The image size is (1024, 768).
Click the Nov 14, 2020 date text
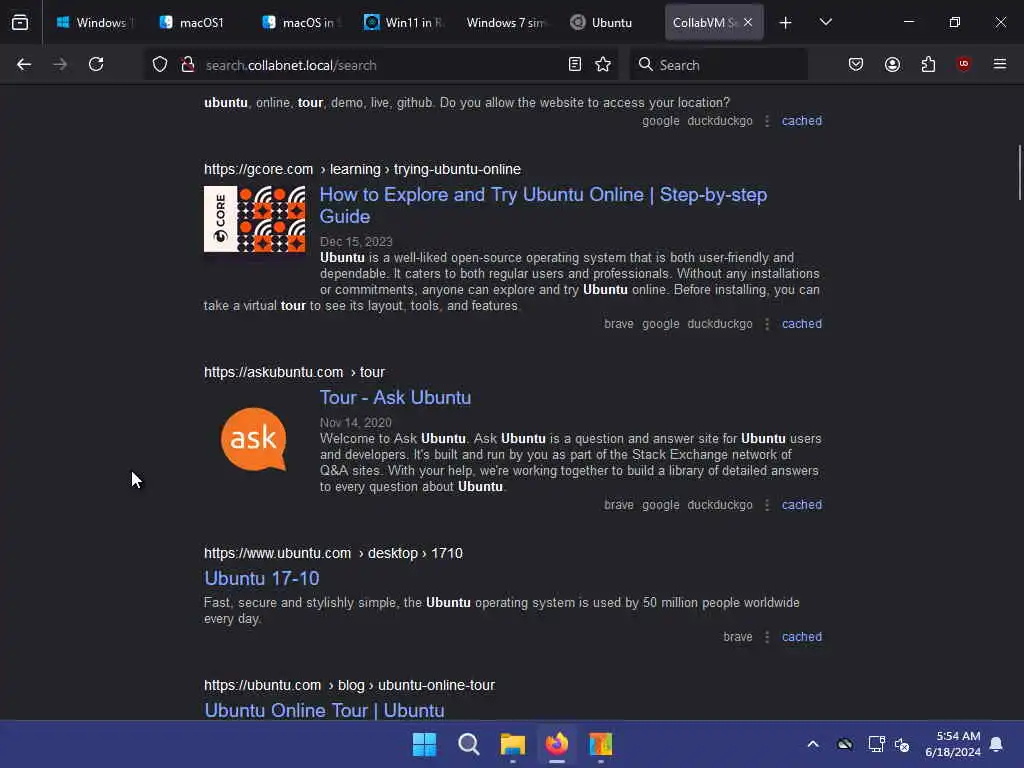click(x=355, y=423)
